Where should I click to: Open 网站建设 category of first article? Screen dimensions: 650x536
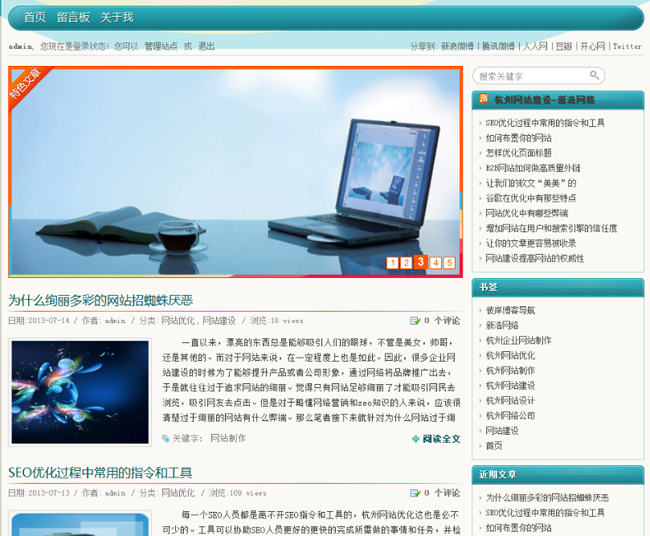[219, 320]
